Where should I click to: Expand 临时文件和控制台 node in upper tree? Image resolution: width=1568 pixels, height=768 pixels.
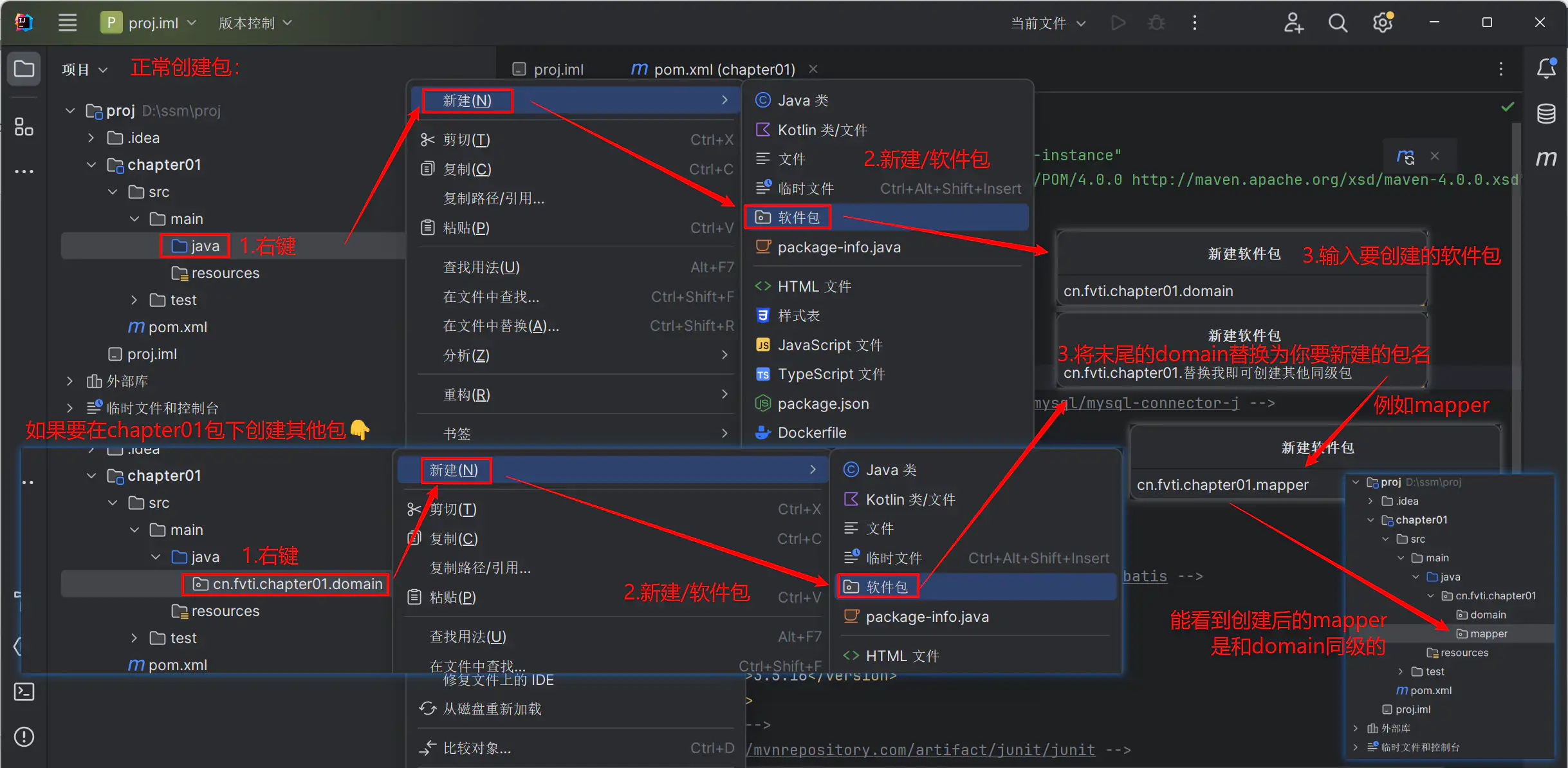pos(69,408)
